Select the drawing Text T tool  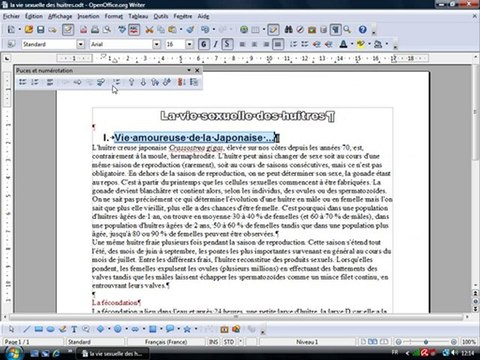pyautogui.click(x=74, y=329)
